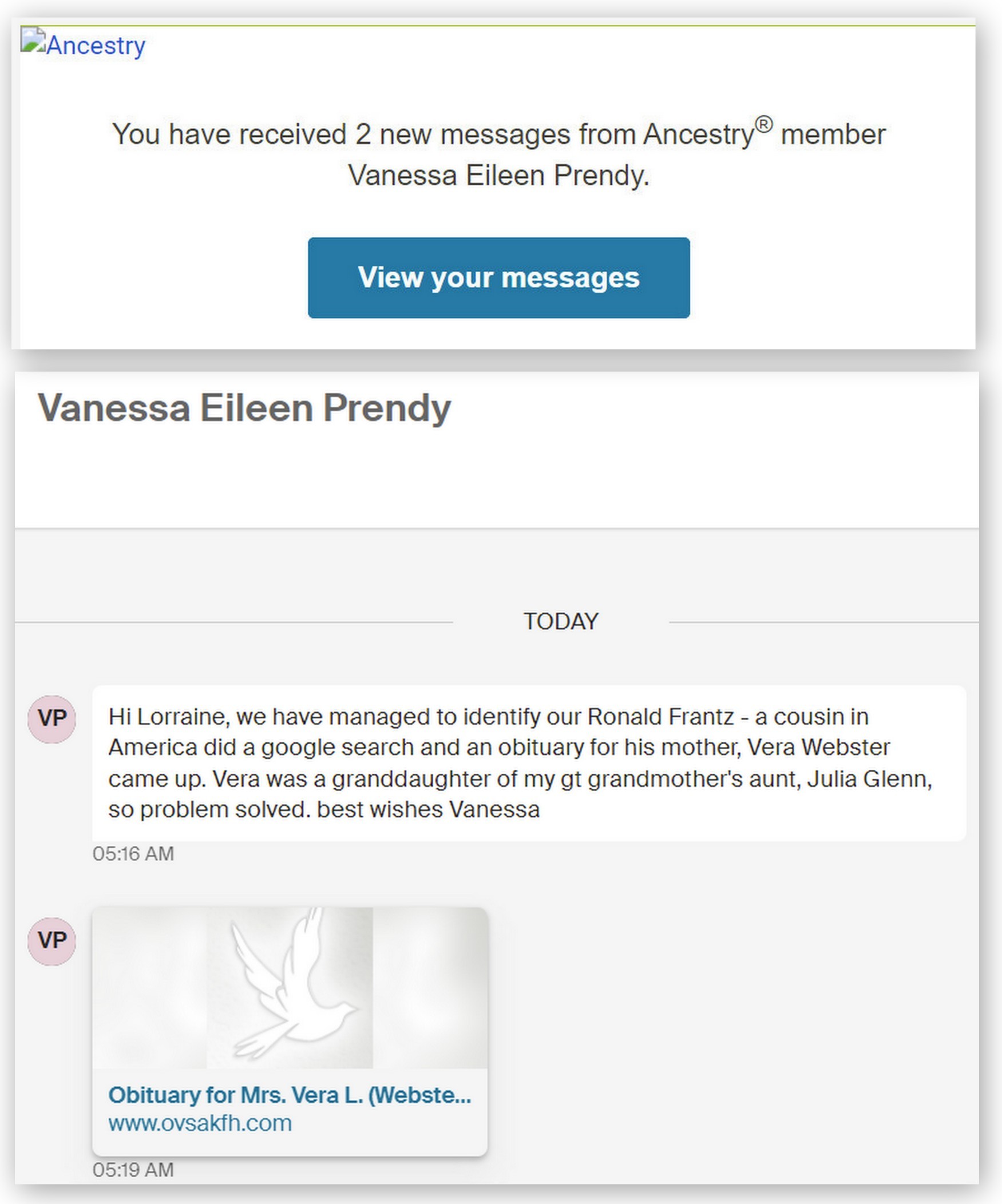The image size is (1002, 1204).
Task: Select the Vanessa Eileen Prendy conversation header
Action: 244,408
